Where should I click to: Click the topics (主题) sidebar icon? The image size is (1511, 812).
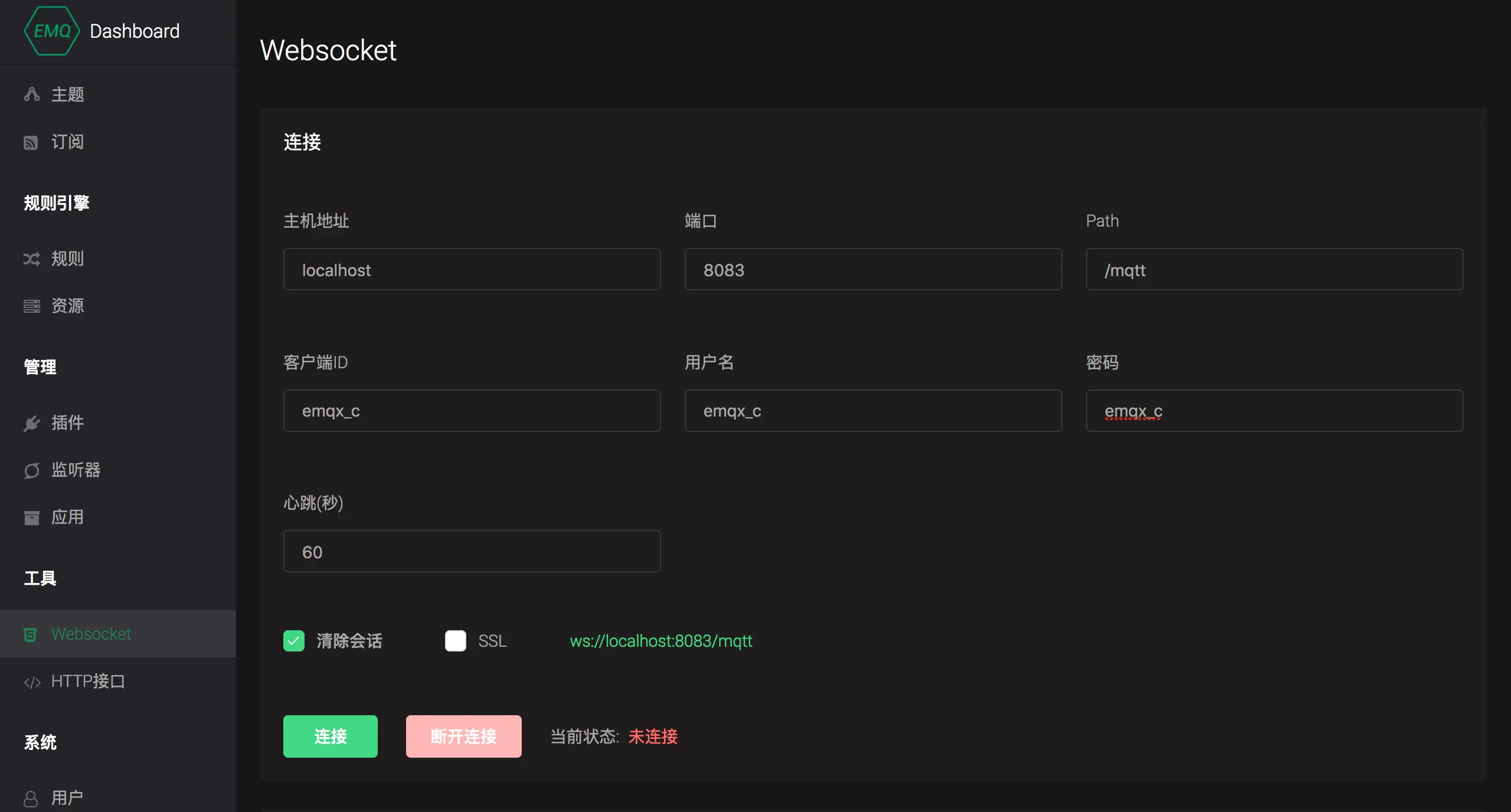pos(31,94)
